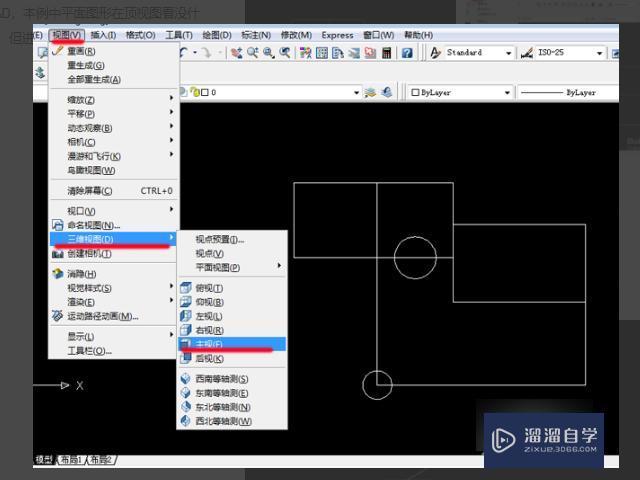
Task: Open the Undo history dropdown arrow
Action: [x=195, y=52]
